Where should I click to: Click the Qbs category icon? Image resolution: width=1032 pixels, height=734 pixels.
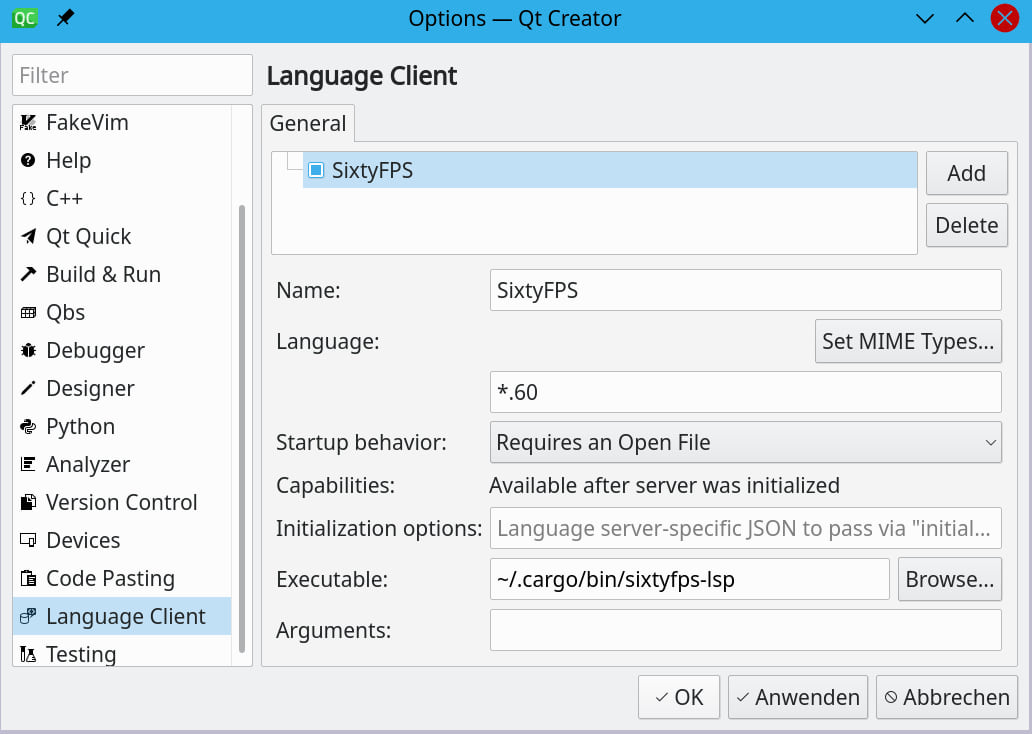tap(28, 312)
